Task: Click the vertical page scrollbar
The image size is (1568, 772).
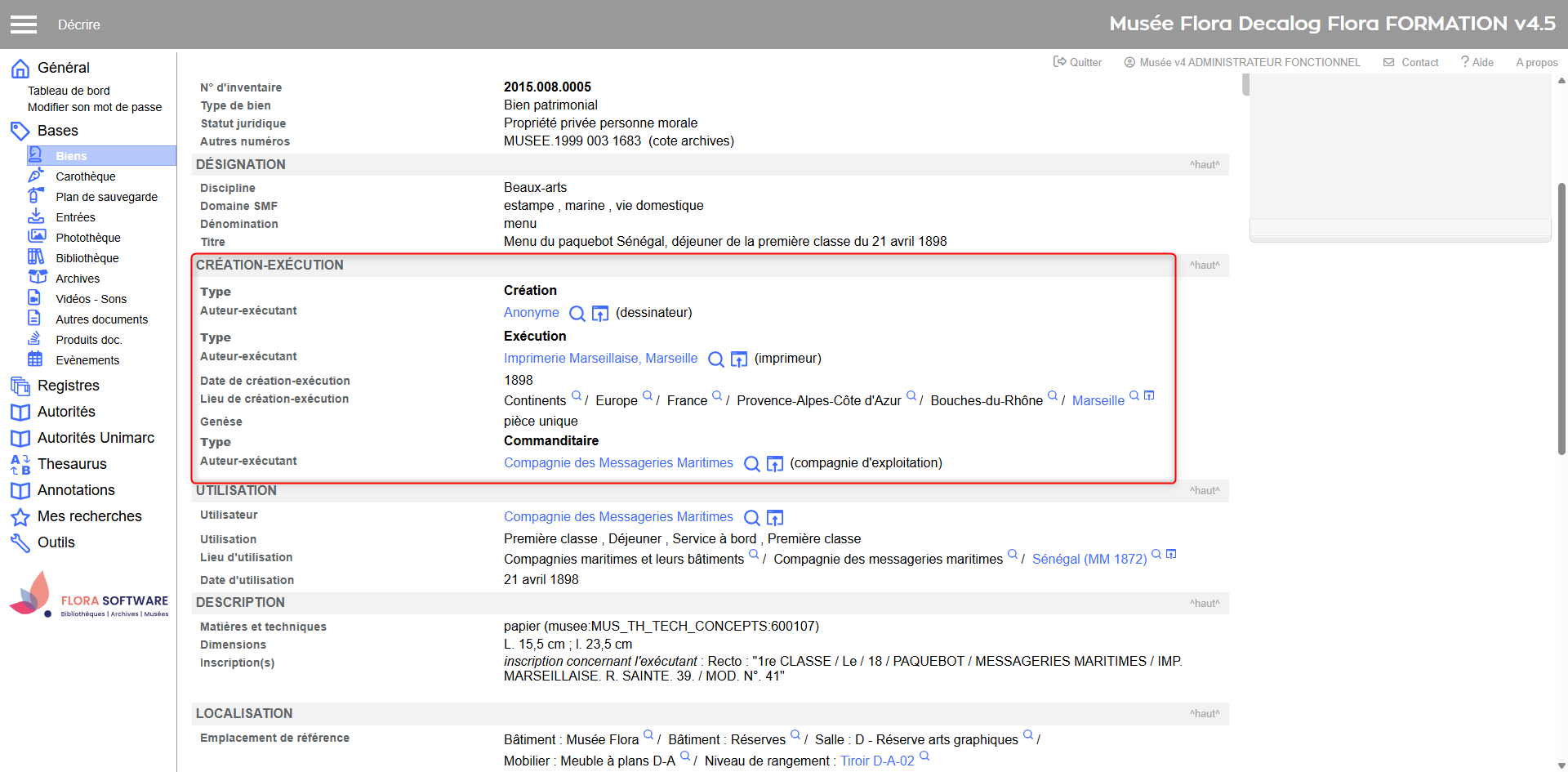Action: [x=1561, y=319]
